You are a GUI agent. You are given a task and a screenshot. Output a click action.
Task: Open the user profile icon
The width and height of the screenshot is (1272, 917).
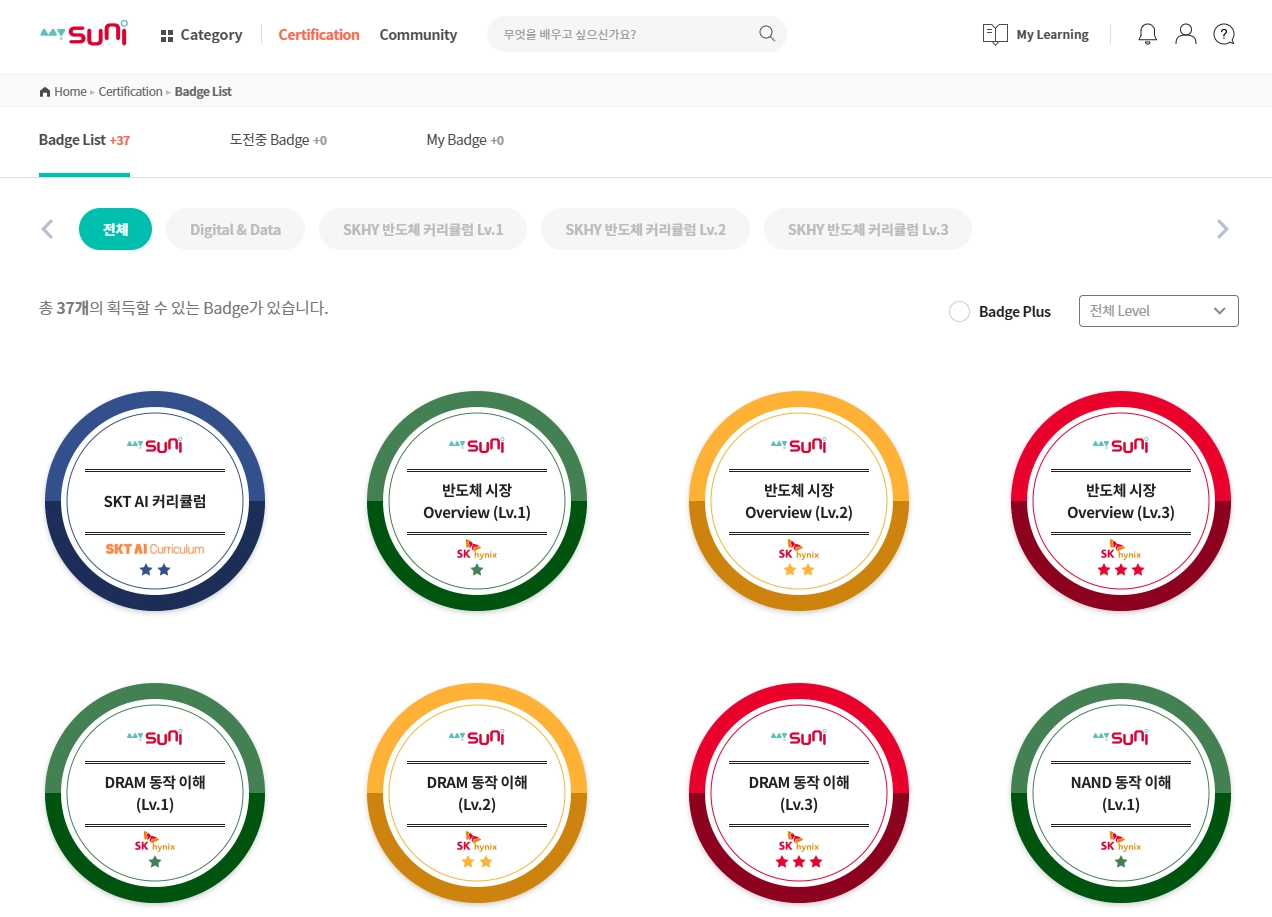(x=1186, y=34)
